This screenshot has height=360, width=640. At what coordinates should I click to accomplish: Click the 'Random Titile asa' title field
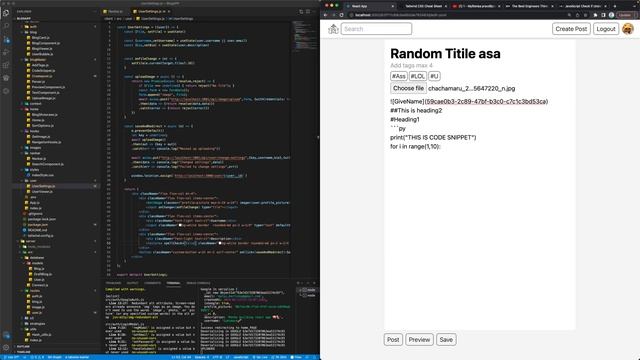(x=445, y=53)
